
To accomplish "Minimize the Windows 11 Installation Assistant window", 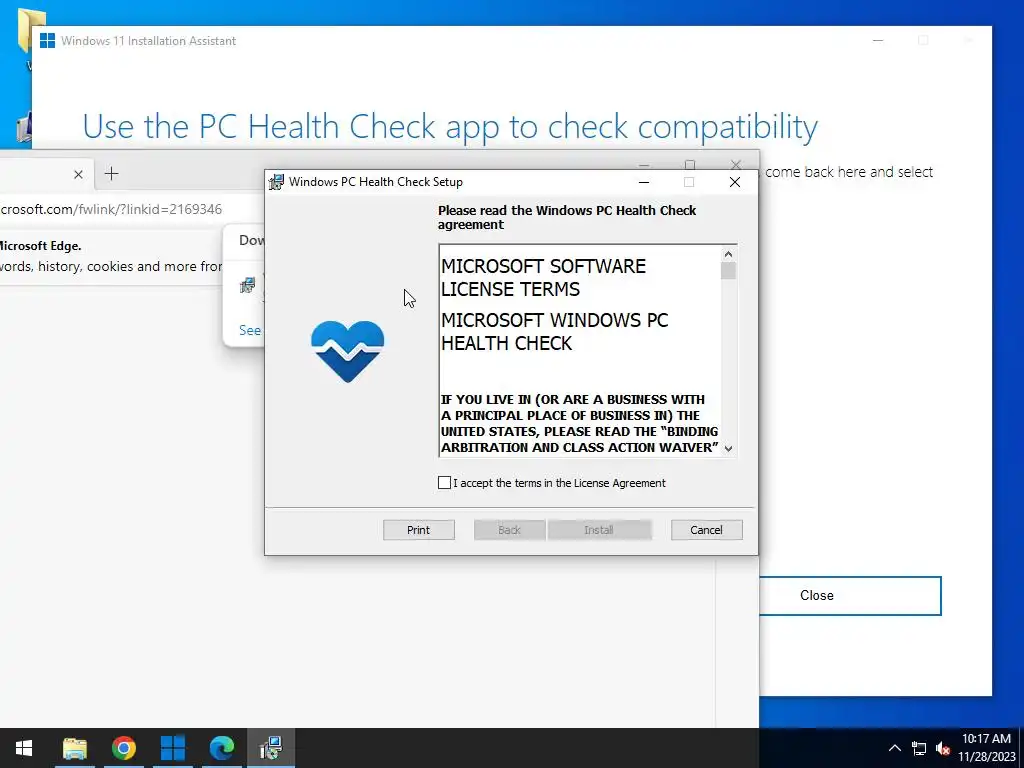I will click(878, 40).
